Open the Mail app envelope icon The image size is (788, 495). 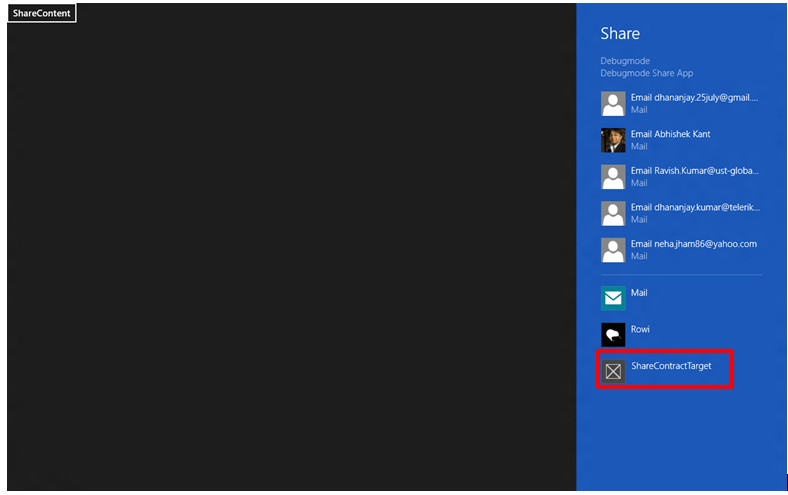tap(613, 298)
